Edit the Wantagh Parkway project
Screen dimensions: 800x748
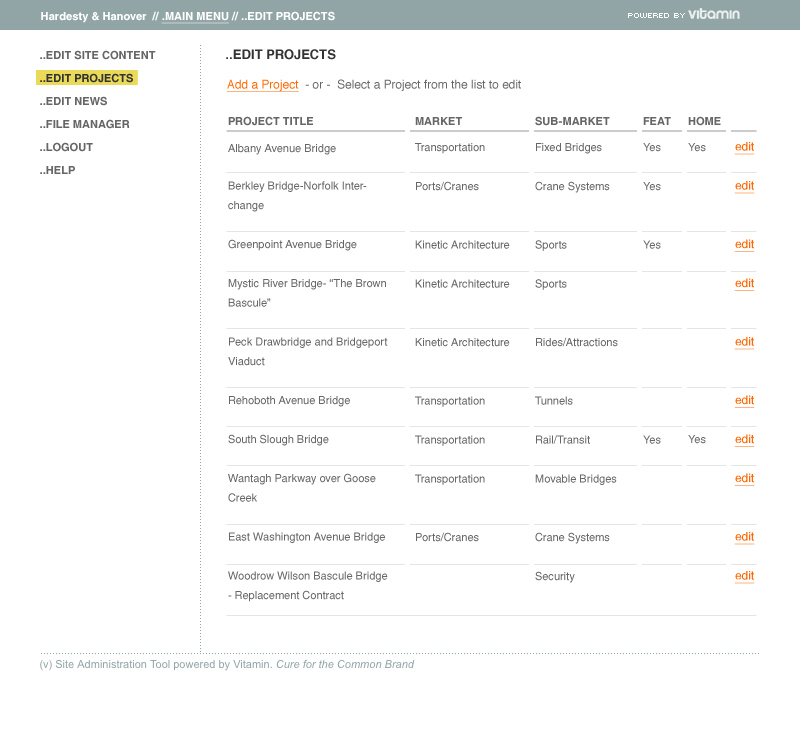[744, 479]
